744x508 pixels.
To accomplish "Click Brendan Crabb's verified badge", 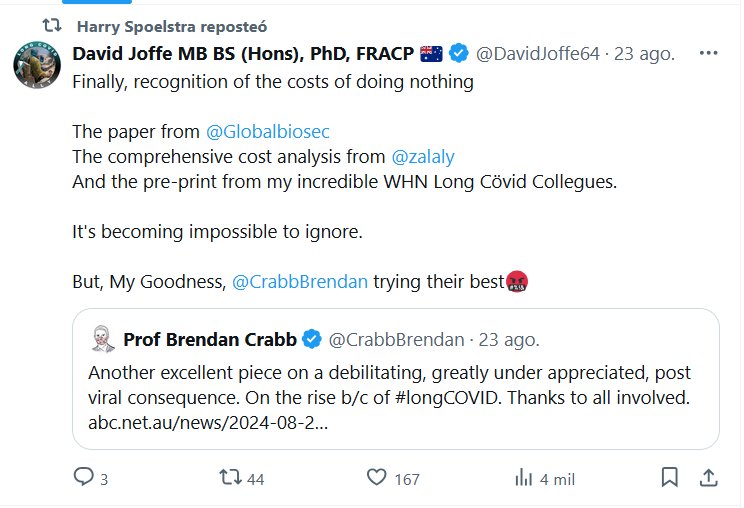I will (x=311, y=340).
